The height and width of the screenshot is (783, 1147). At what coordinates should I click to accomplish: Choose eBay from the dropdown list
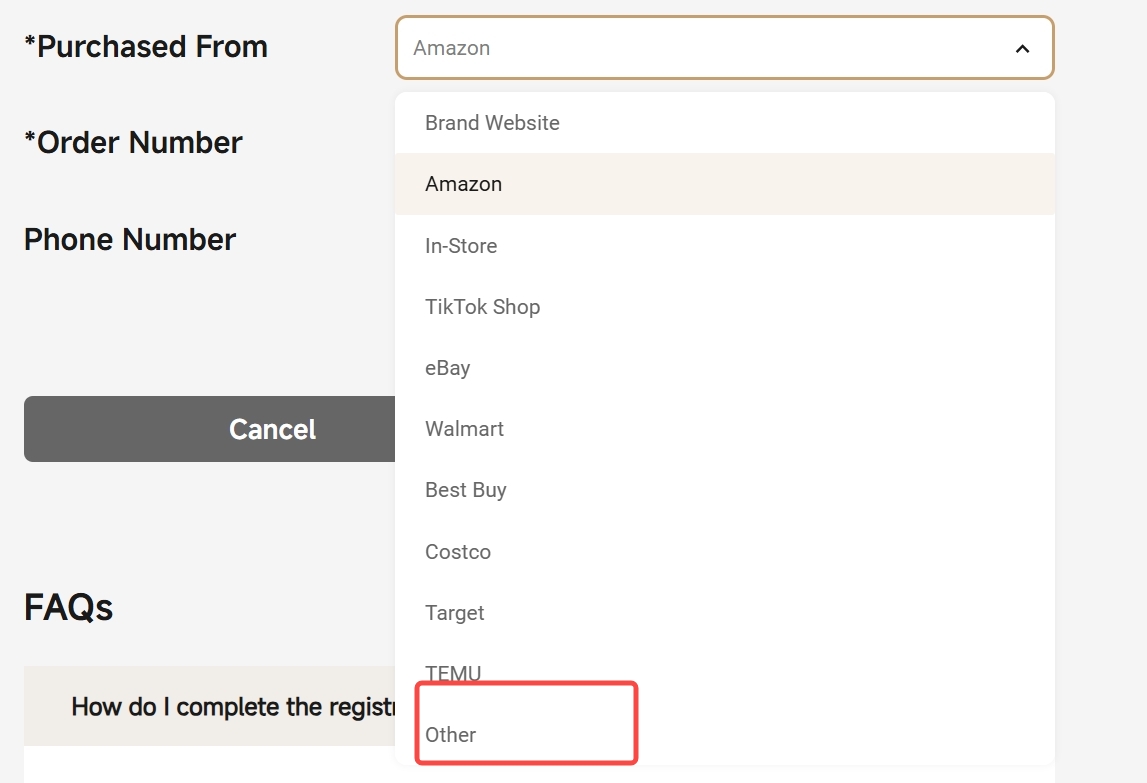coord(724,367)
